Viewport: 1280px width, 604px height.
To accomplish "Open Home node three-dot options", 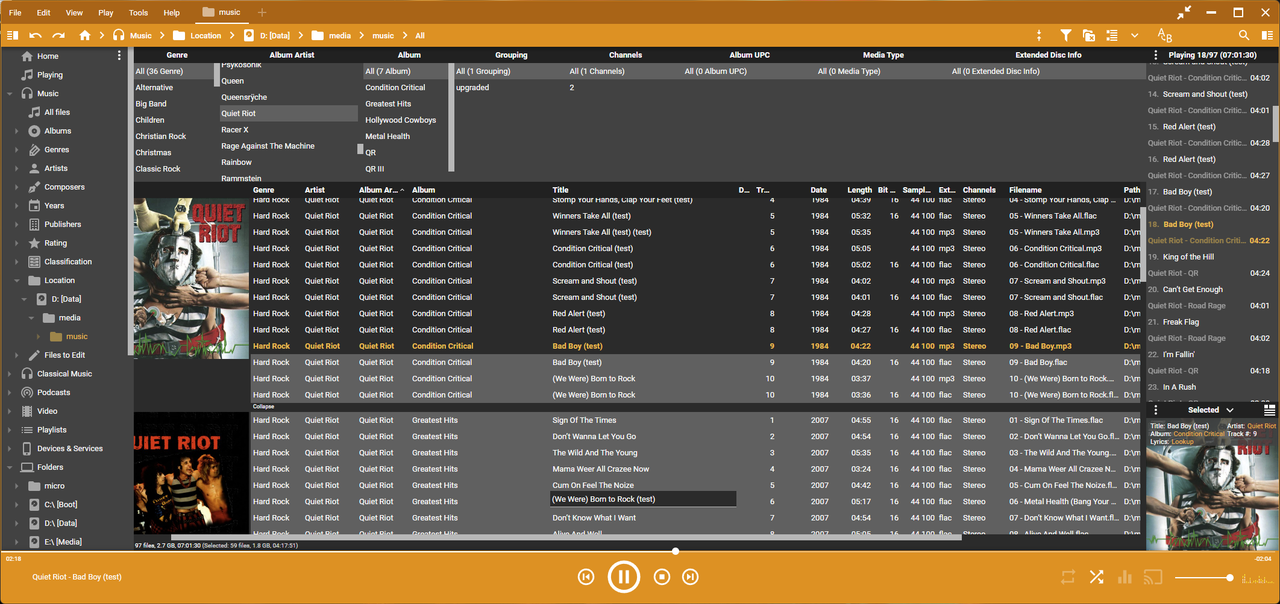I will click(119, 56).
